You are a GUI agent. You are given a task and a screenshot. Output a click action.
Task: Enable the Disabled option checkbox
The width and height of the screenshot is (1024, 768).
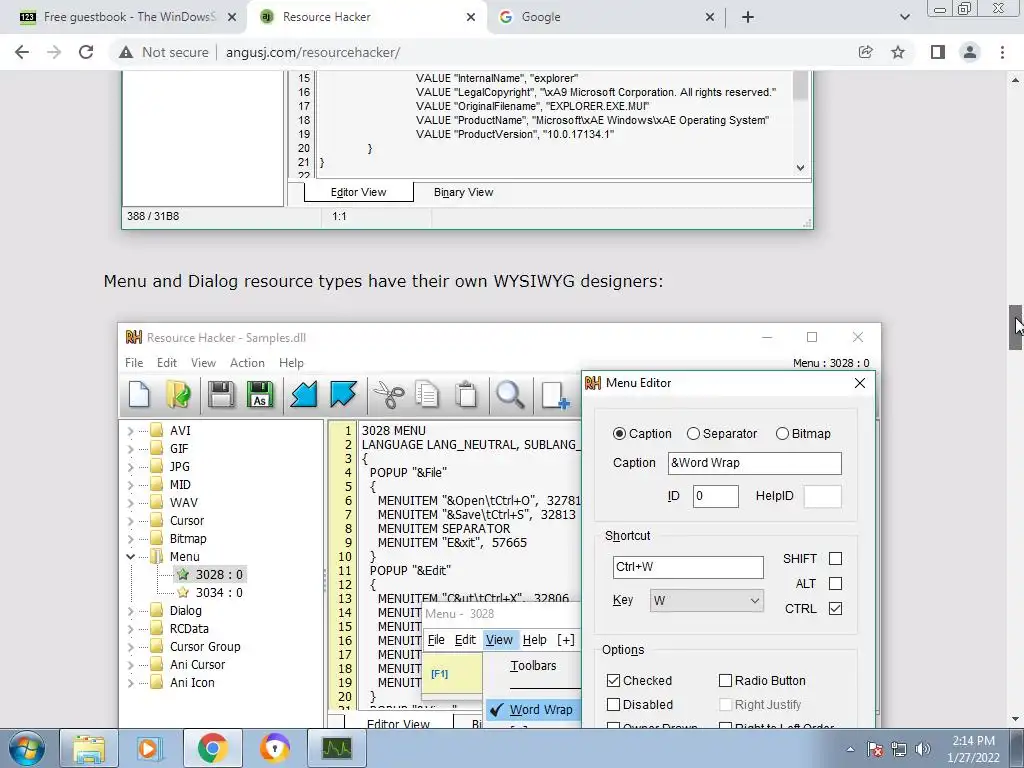coord(613,705)
